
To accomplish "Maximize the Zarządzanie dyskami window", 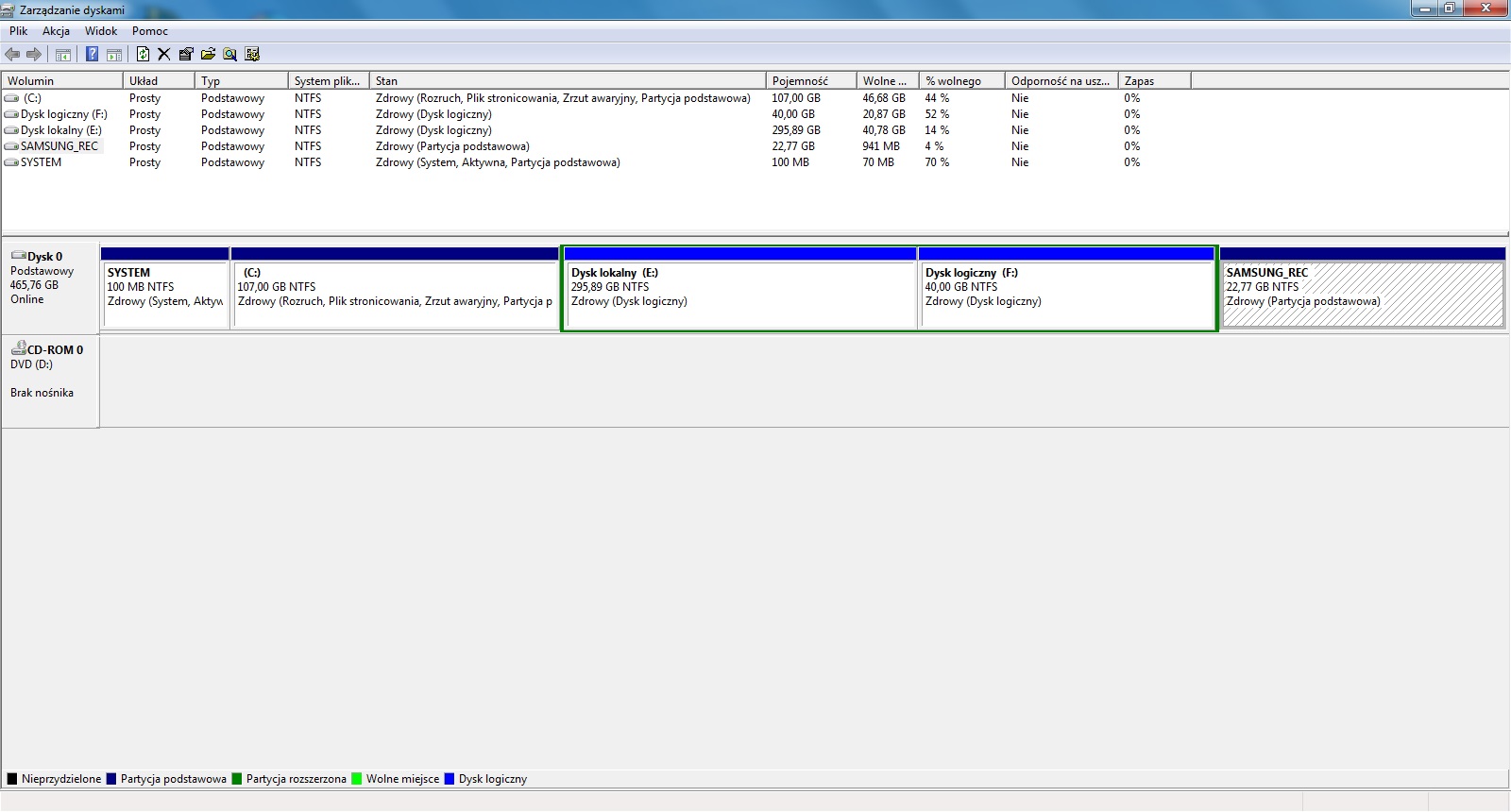I will click(x=1450, y=8).
